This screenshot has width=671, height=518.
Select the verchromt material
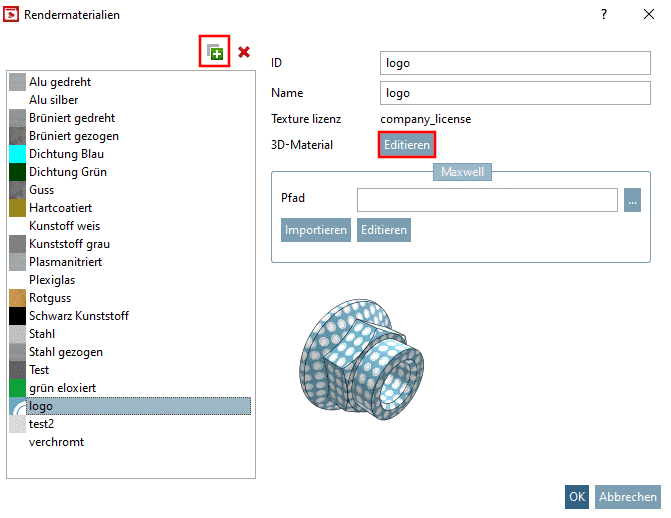pyautogui.click(x=56, y=442)
